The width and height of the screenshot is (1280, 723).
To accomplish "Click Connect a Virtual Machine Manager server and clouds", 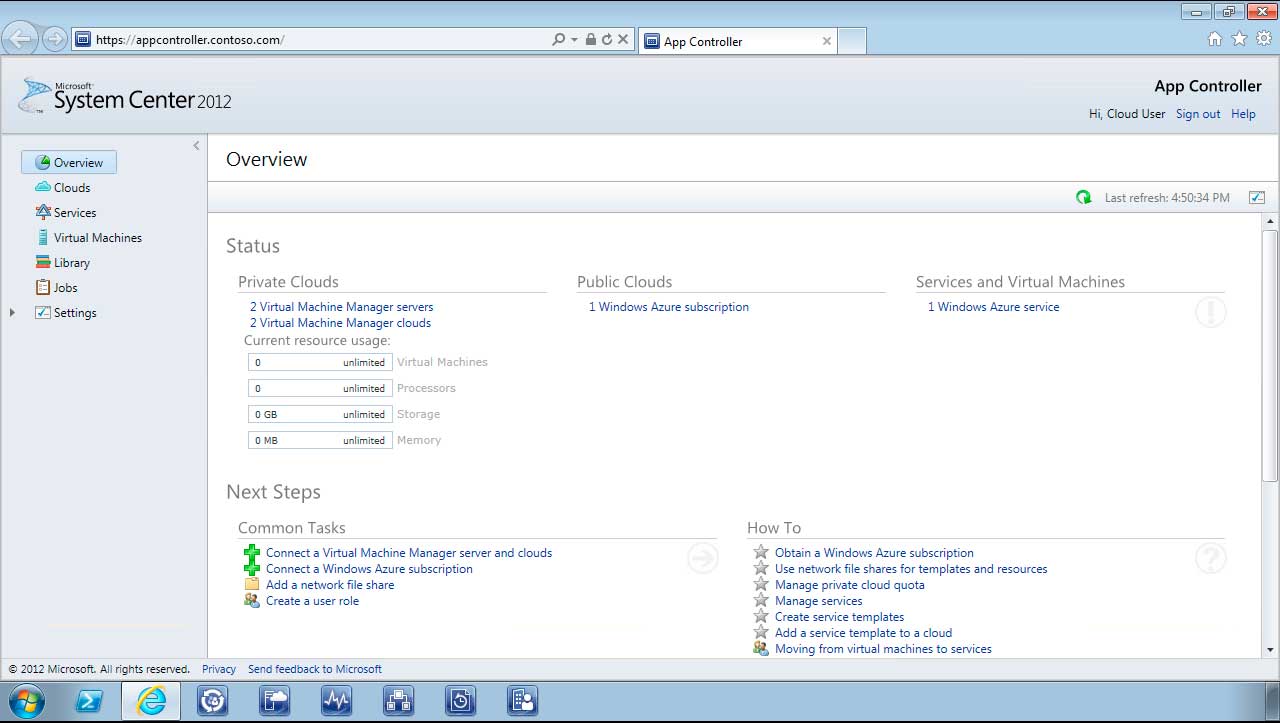I will coord(409,553).
